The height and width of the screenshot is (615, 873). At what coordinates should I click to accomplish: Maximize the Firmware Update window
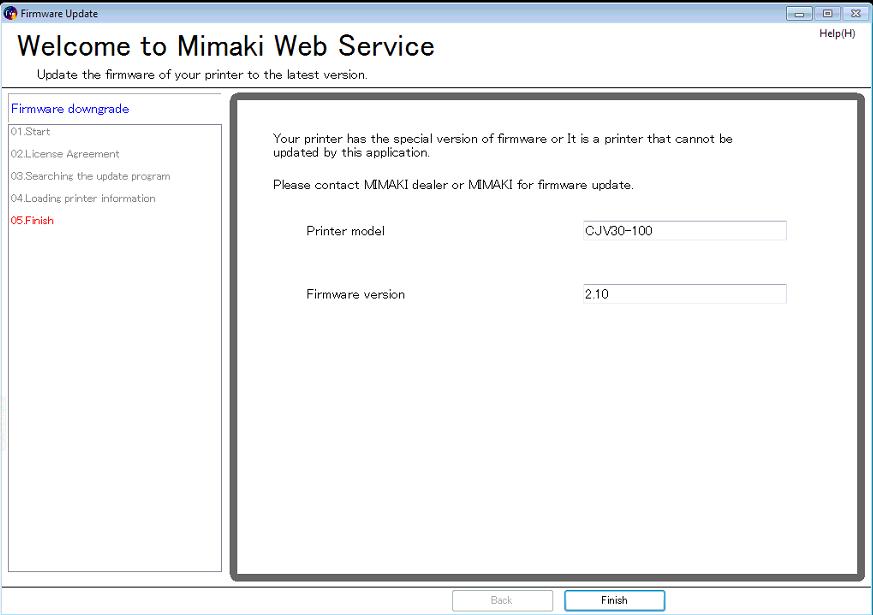click(828, 13)
